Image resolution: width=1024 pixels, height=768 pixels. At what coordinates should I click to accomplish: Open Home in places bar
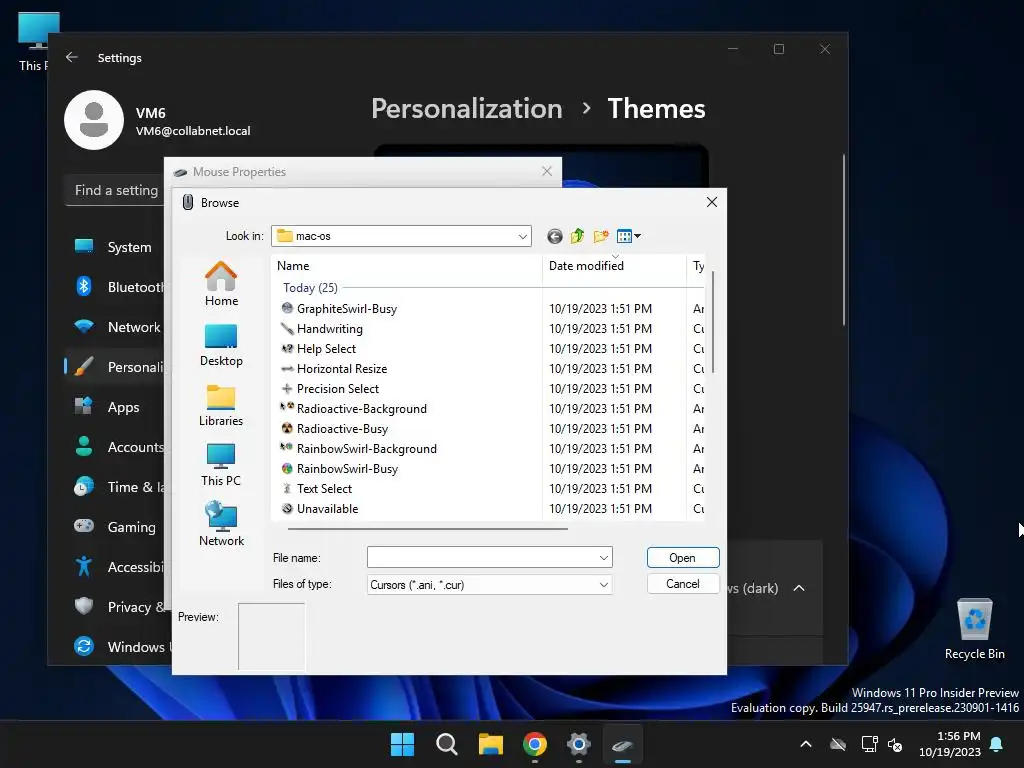(221, 284)
